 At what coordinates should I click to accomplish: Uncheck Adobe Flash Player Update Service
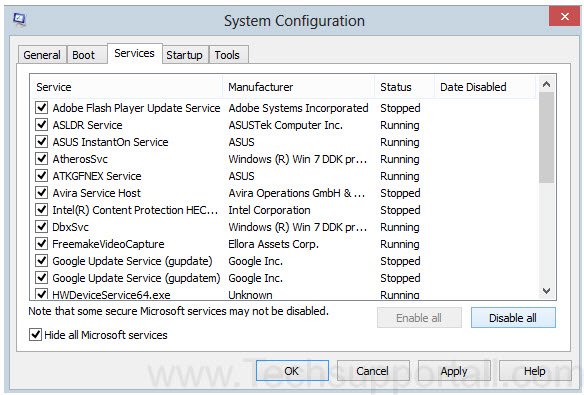point(41,108)
